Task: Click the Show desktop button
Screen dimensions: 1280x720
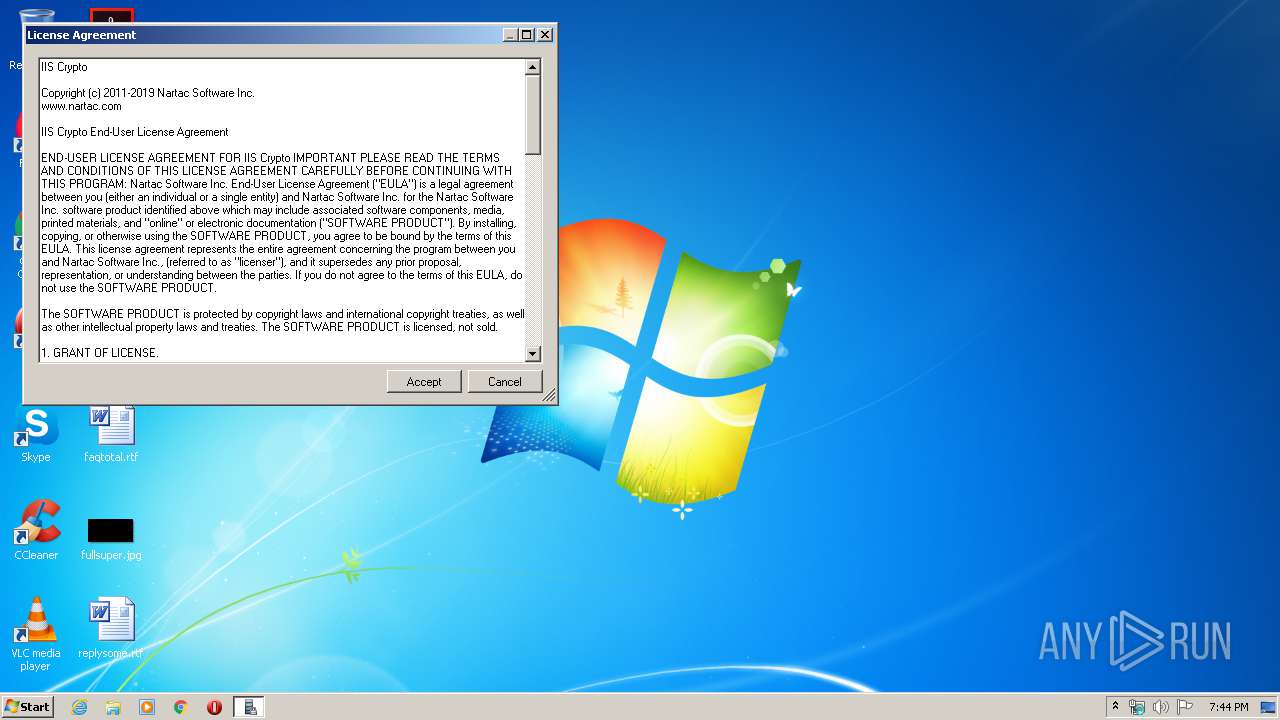Action: point(1269,707)
